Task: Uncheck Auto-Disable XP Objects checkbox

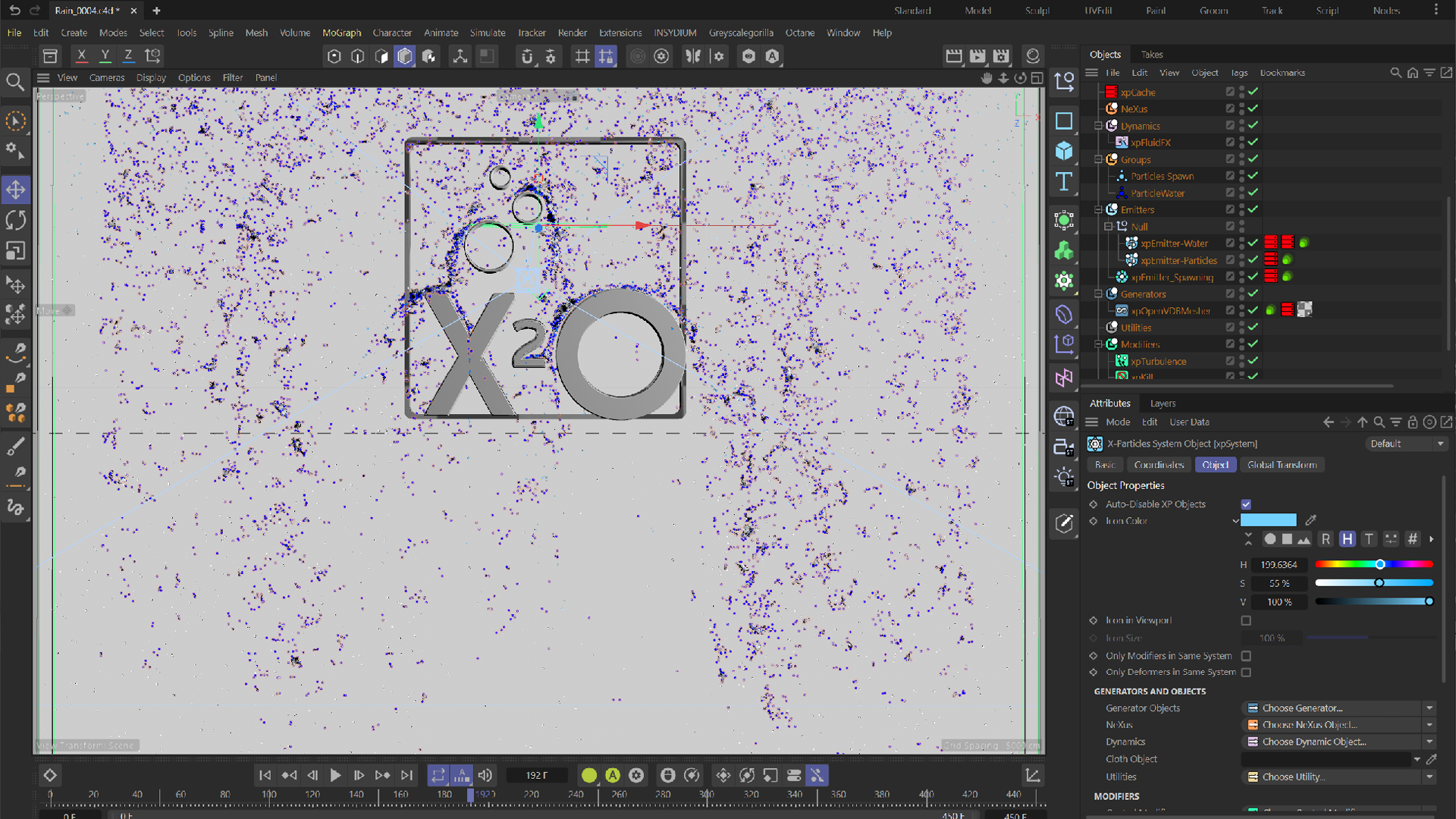Action: click(1246, 504)
